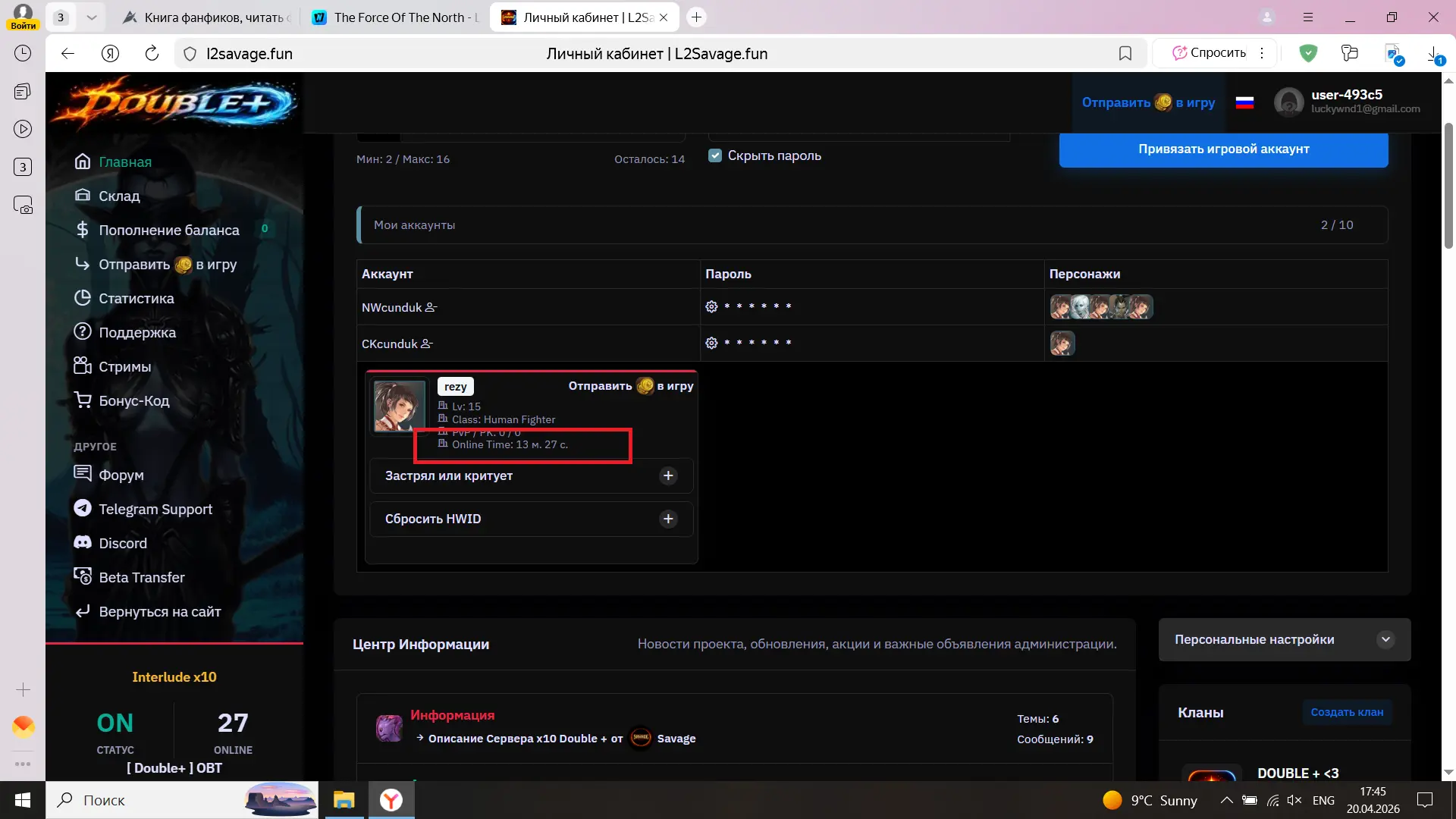Click the user icon next to NWcunduk

pos(431,307)
